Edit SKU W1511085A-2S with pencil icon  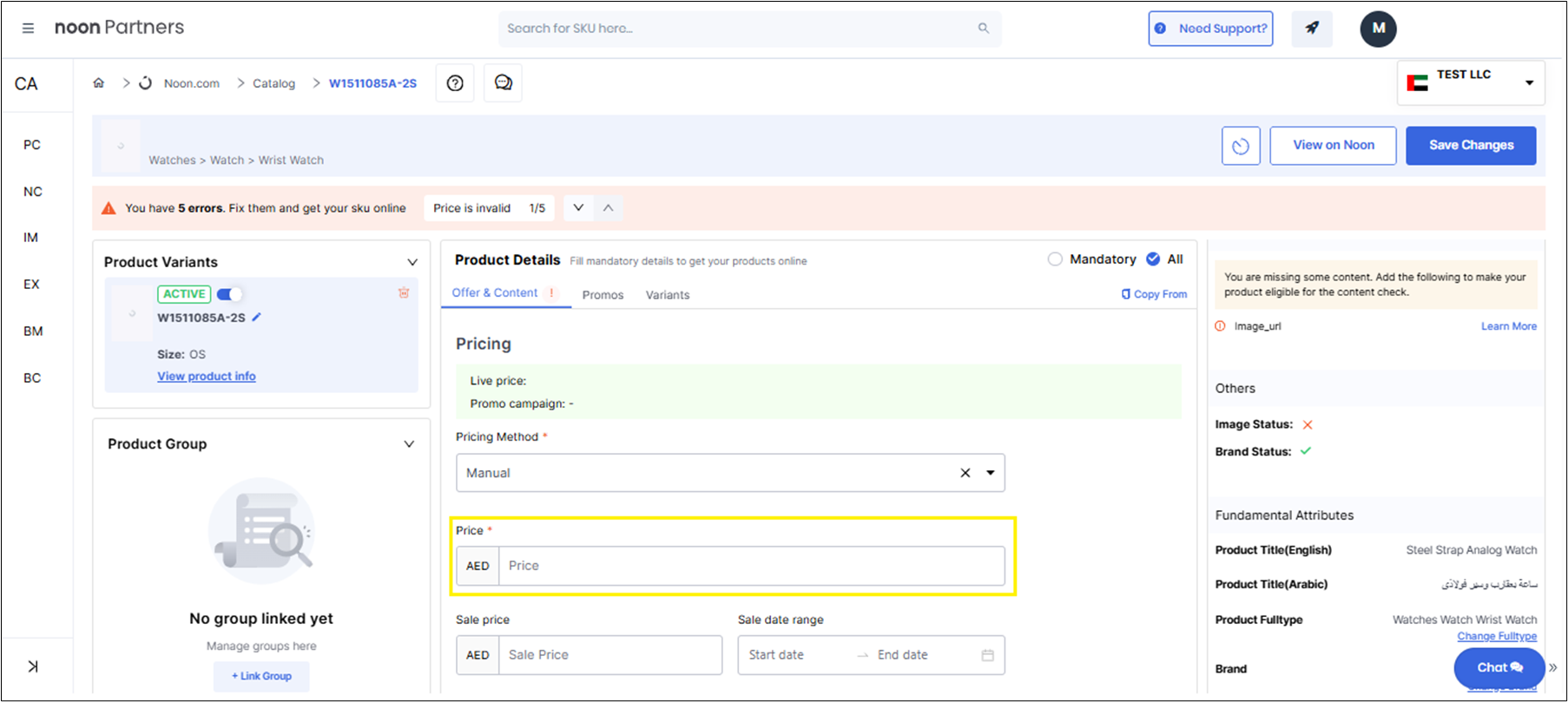pos(256,318)
